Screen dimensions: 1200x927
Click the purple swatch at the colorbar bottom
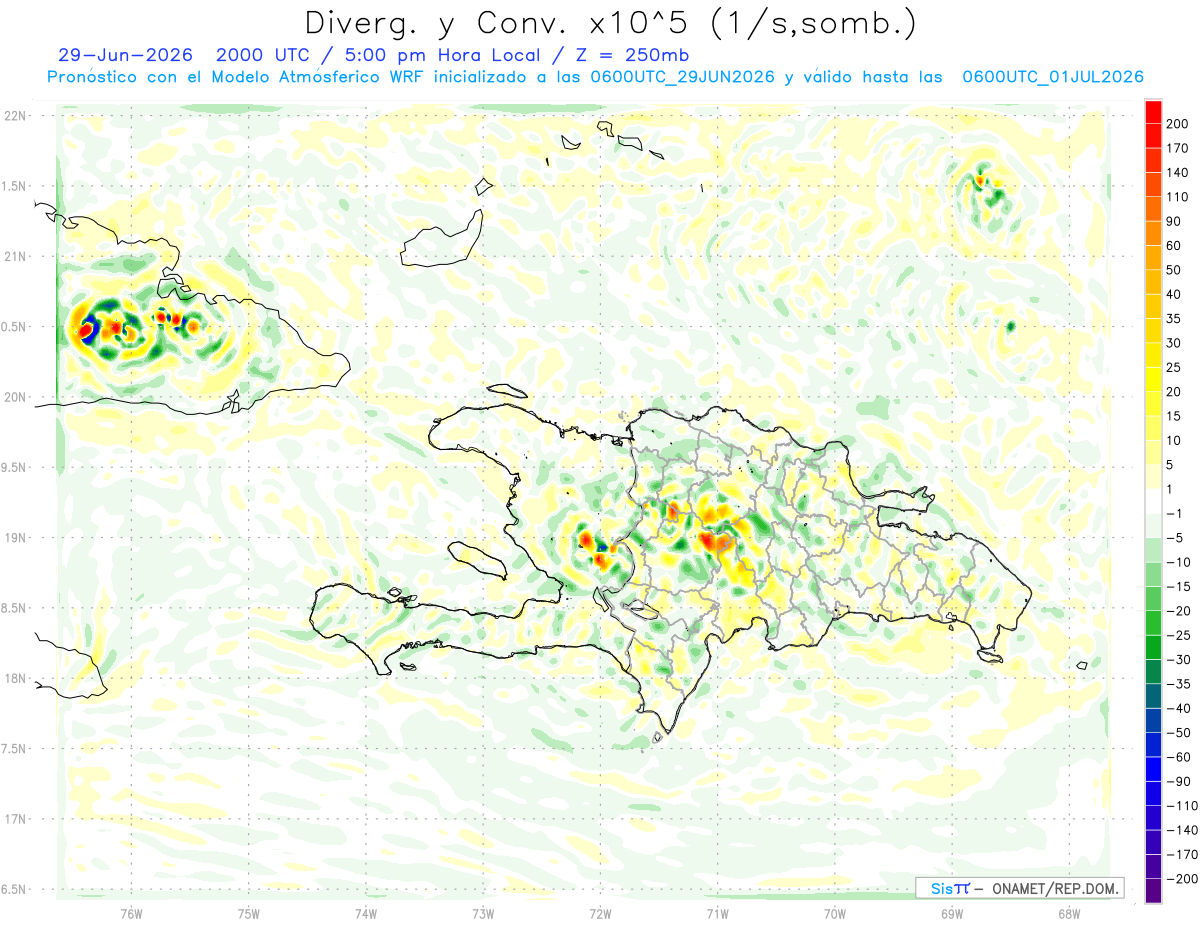pos(1154,890)
